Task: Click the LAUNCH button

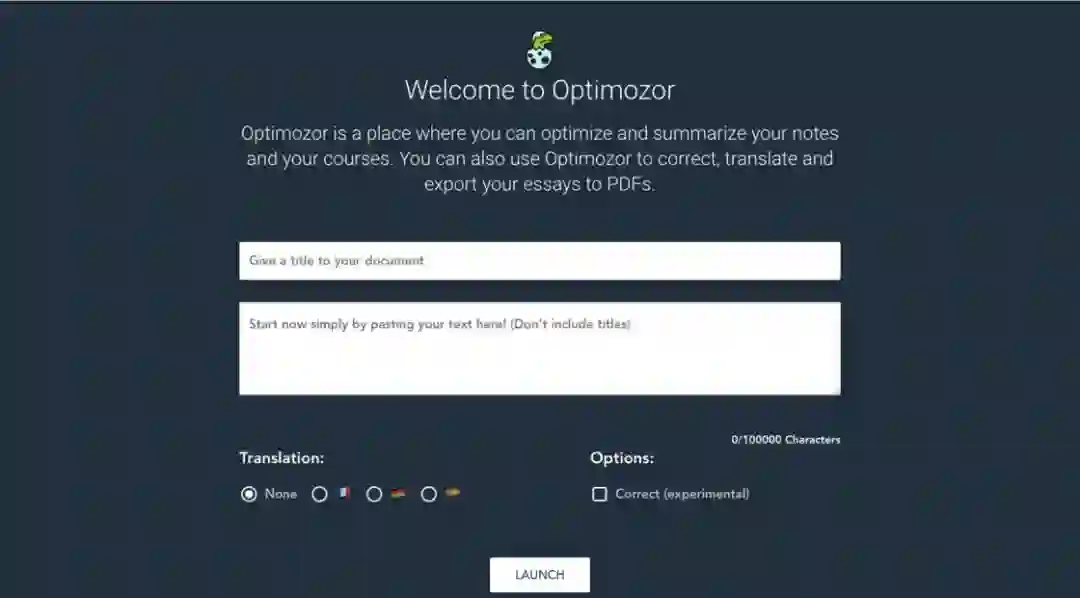Action: click(x=540, y=575)
